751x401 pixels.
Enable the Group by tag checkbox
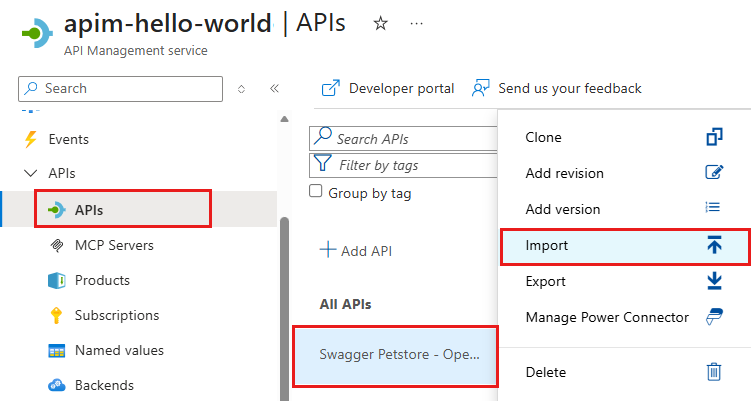coord(316,191)
